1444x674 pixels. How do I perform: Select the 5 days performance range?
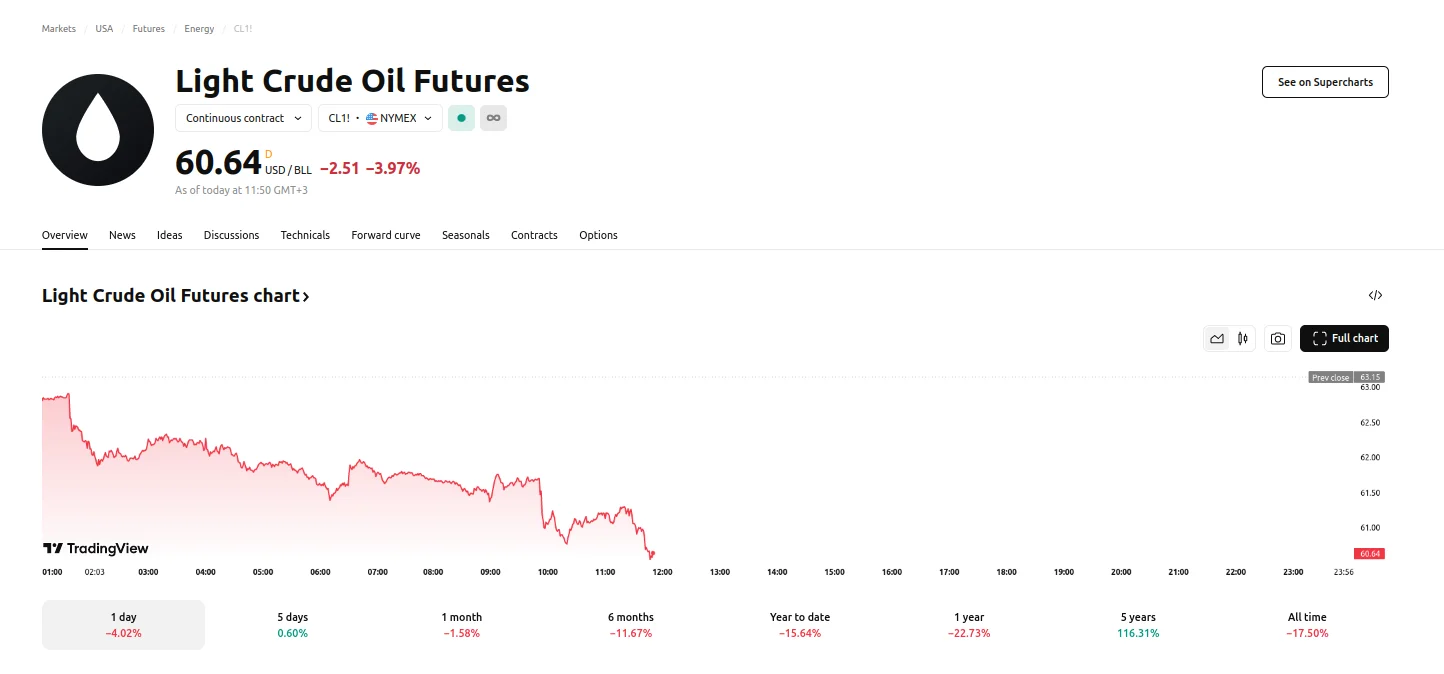pyautogui.click(x=291, y=624)
